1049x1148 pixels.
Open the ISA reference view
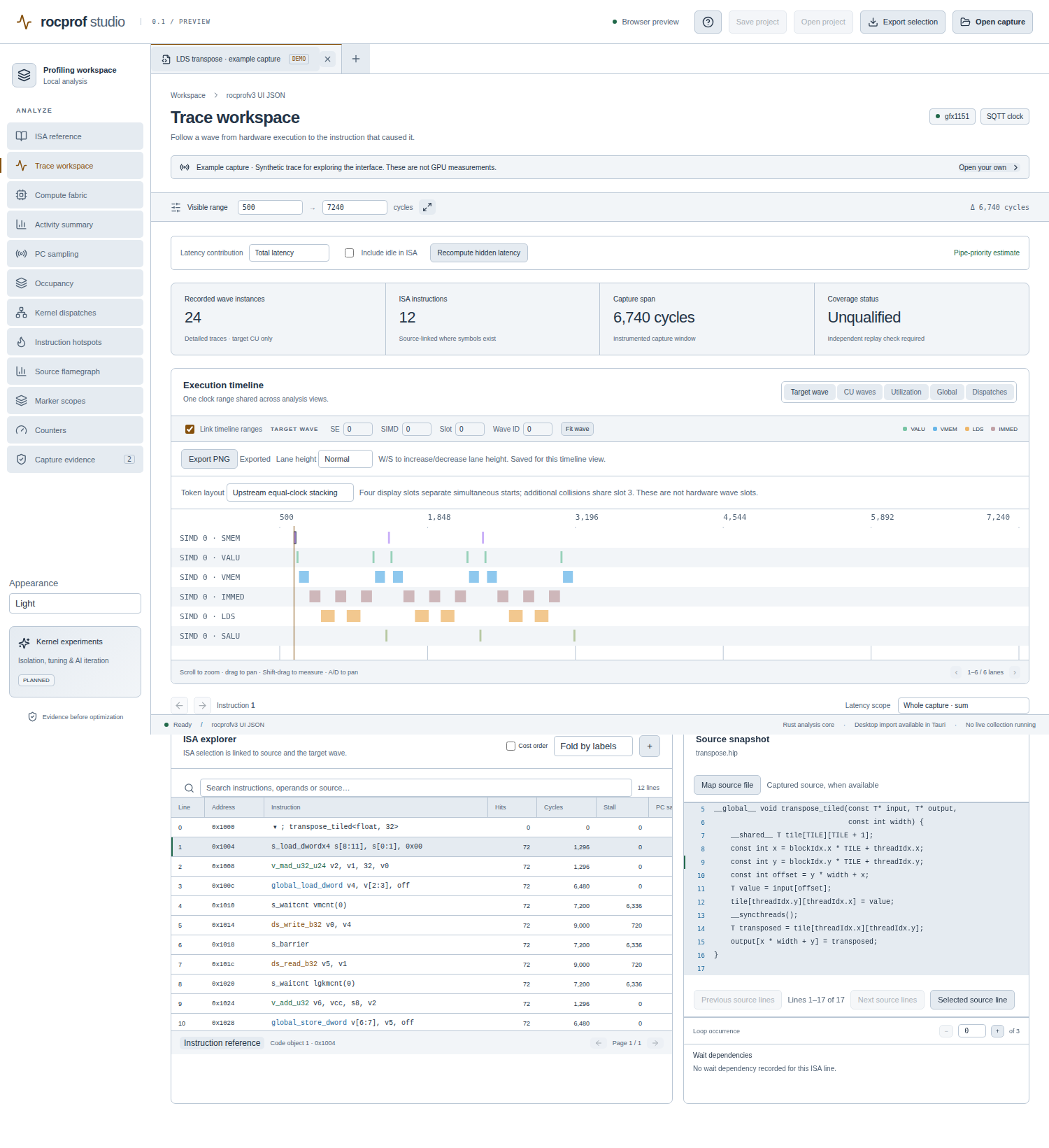(x=75, y=136)
